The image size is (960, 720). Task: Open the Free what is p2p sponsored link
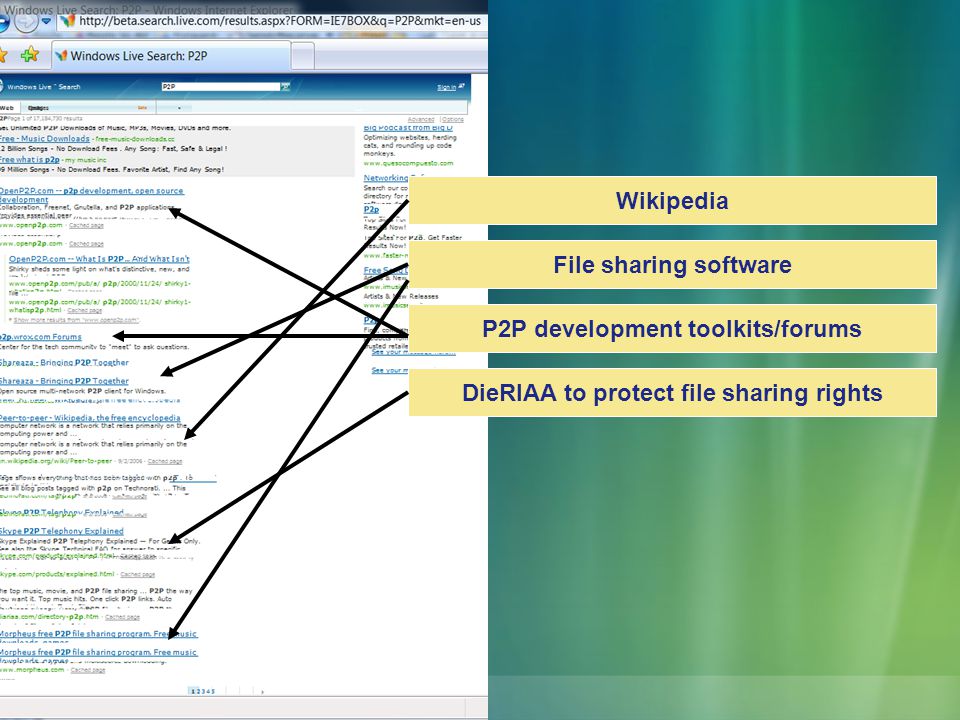click(30, 160)
